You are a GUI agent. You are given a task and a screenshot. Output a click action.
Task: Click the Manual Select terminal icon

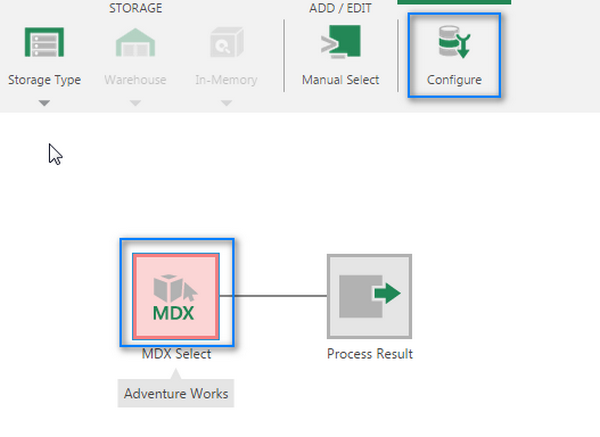tap(340, 44)
